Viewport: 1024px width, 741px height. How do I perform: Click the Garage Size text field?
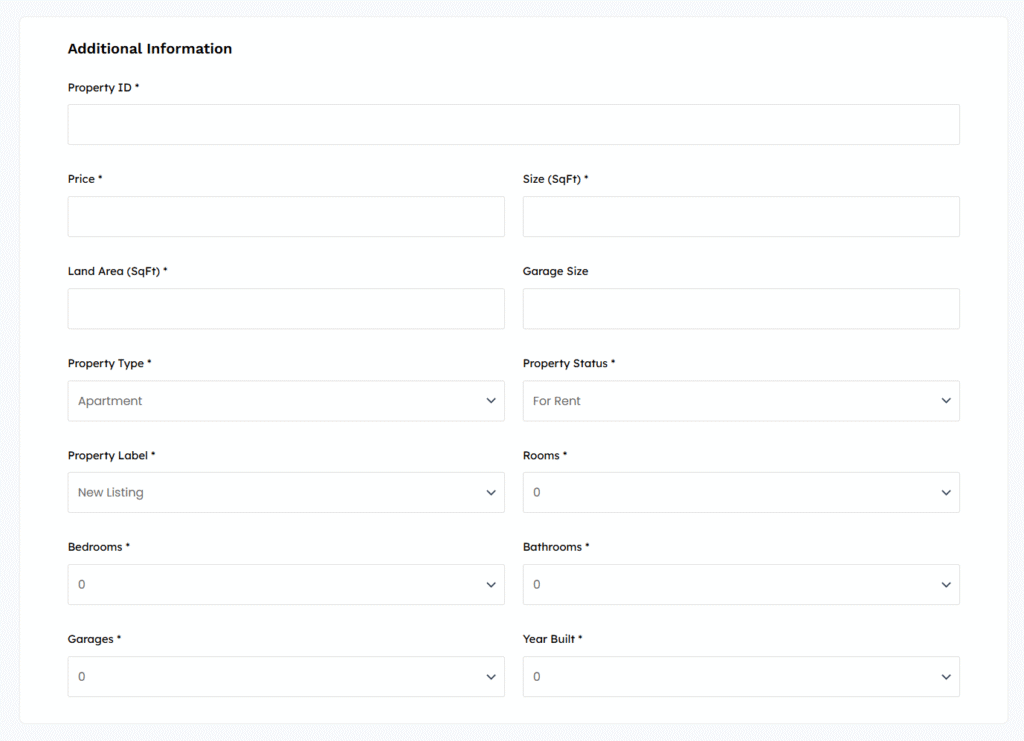(x=740, y=309)
